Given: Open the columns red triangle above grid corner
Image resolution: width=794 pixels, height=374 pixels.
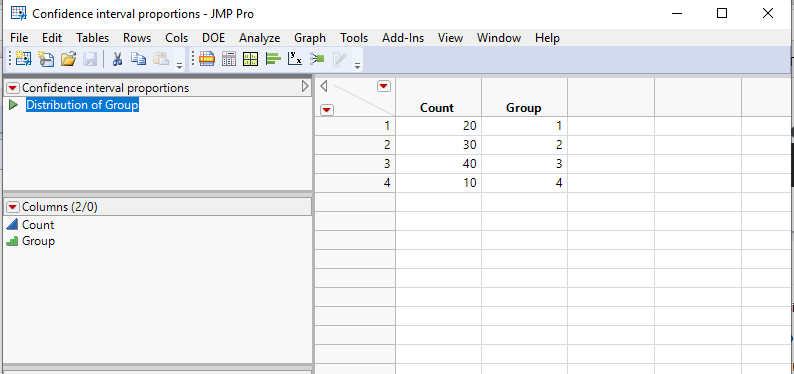Looking at the screenshot, I should [x=384, y=87].
